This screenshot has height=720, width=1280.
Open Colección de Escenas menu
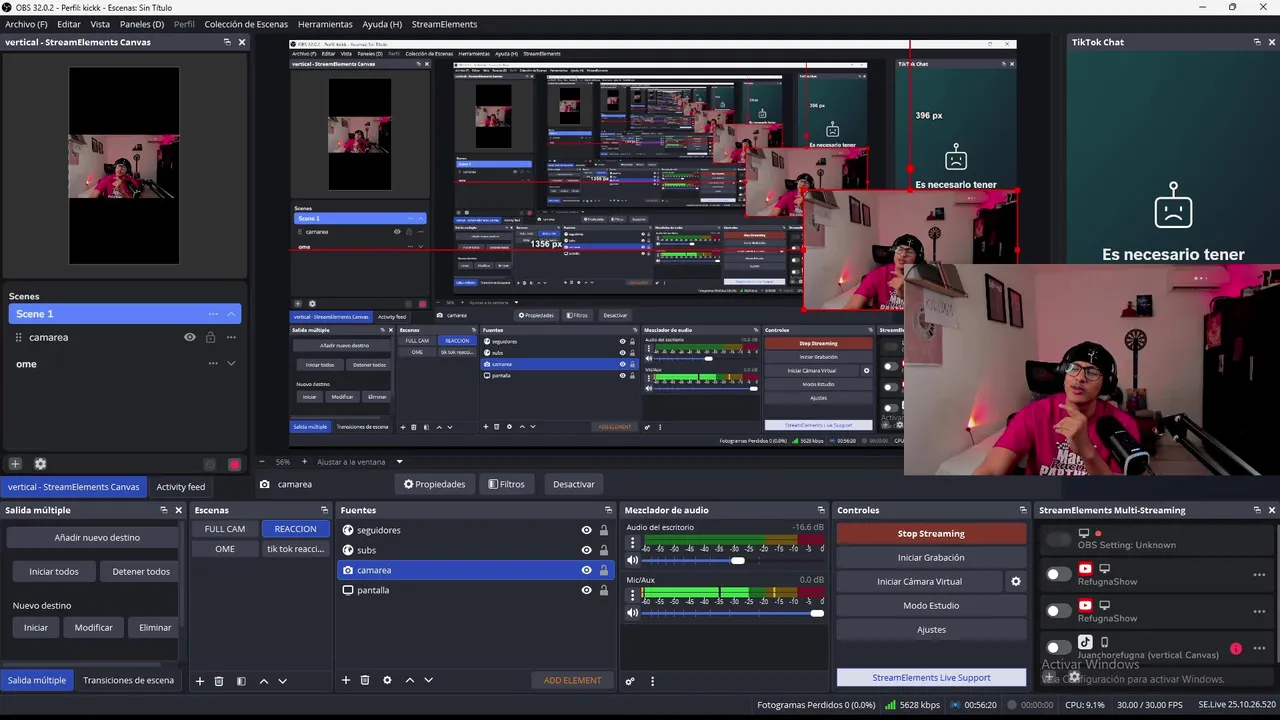246,24
